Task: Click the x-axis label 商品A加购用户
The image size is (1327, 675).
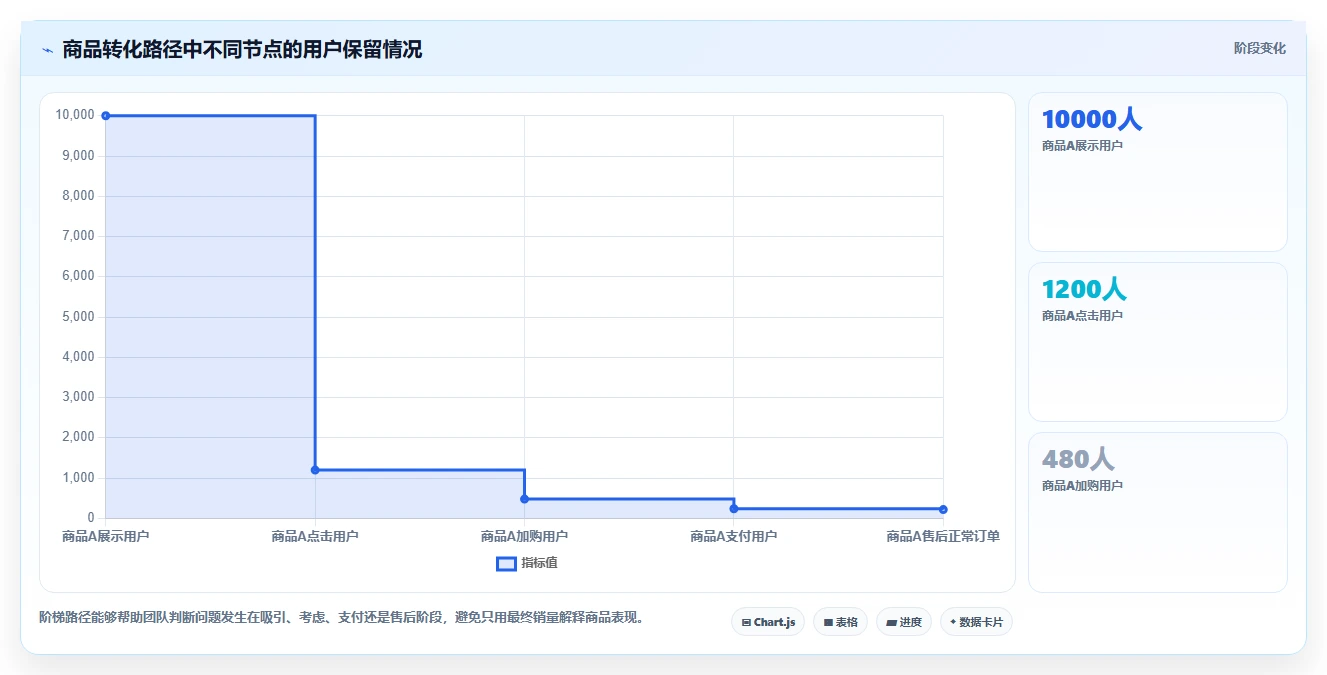Action: point(524,537)
